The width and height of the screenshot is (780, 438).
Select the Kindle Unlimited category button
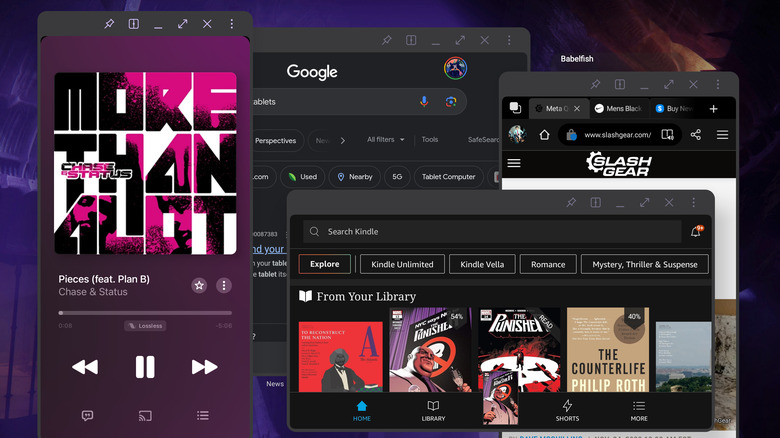[x=402, y=264]
